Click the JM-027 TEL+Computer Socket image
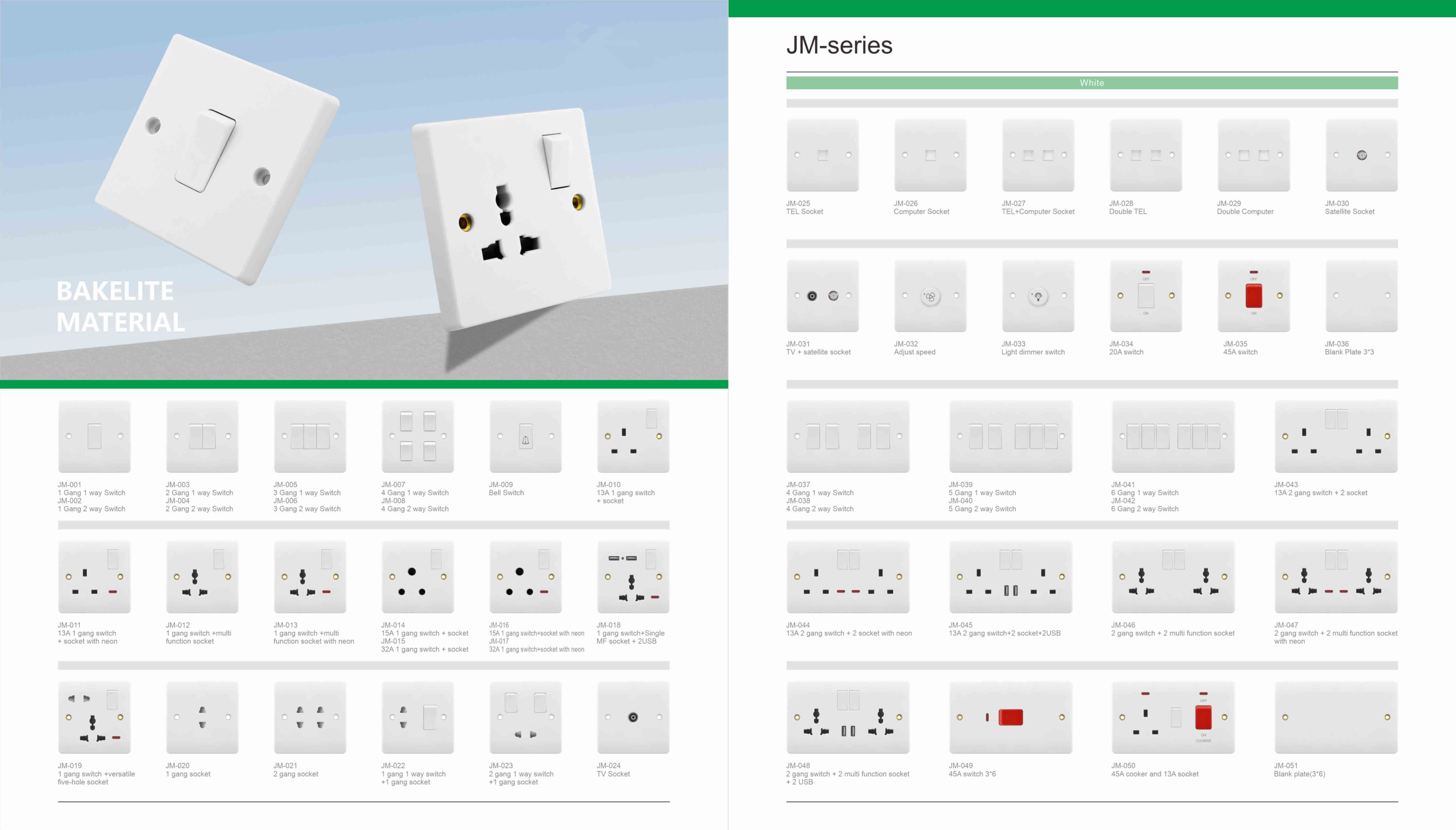The height and width of the screenshot is (830, 1456). point(1038,155)
